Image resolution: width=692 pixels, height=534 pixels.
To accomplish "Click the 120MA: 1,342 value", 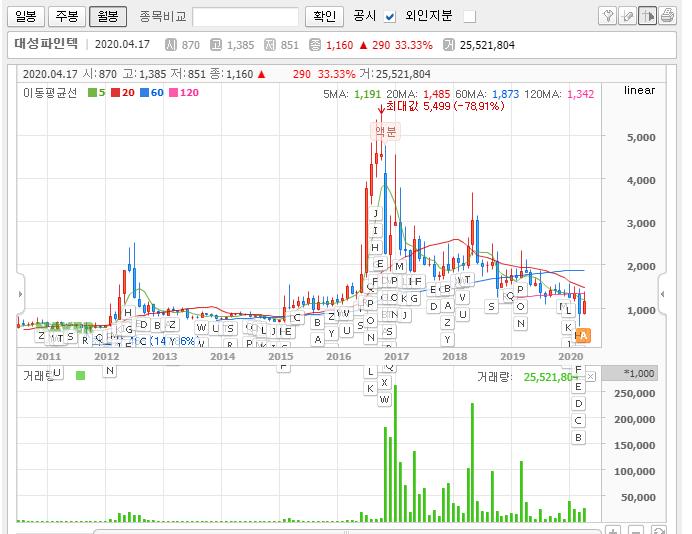I will click(559, 94).
